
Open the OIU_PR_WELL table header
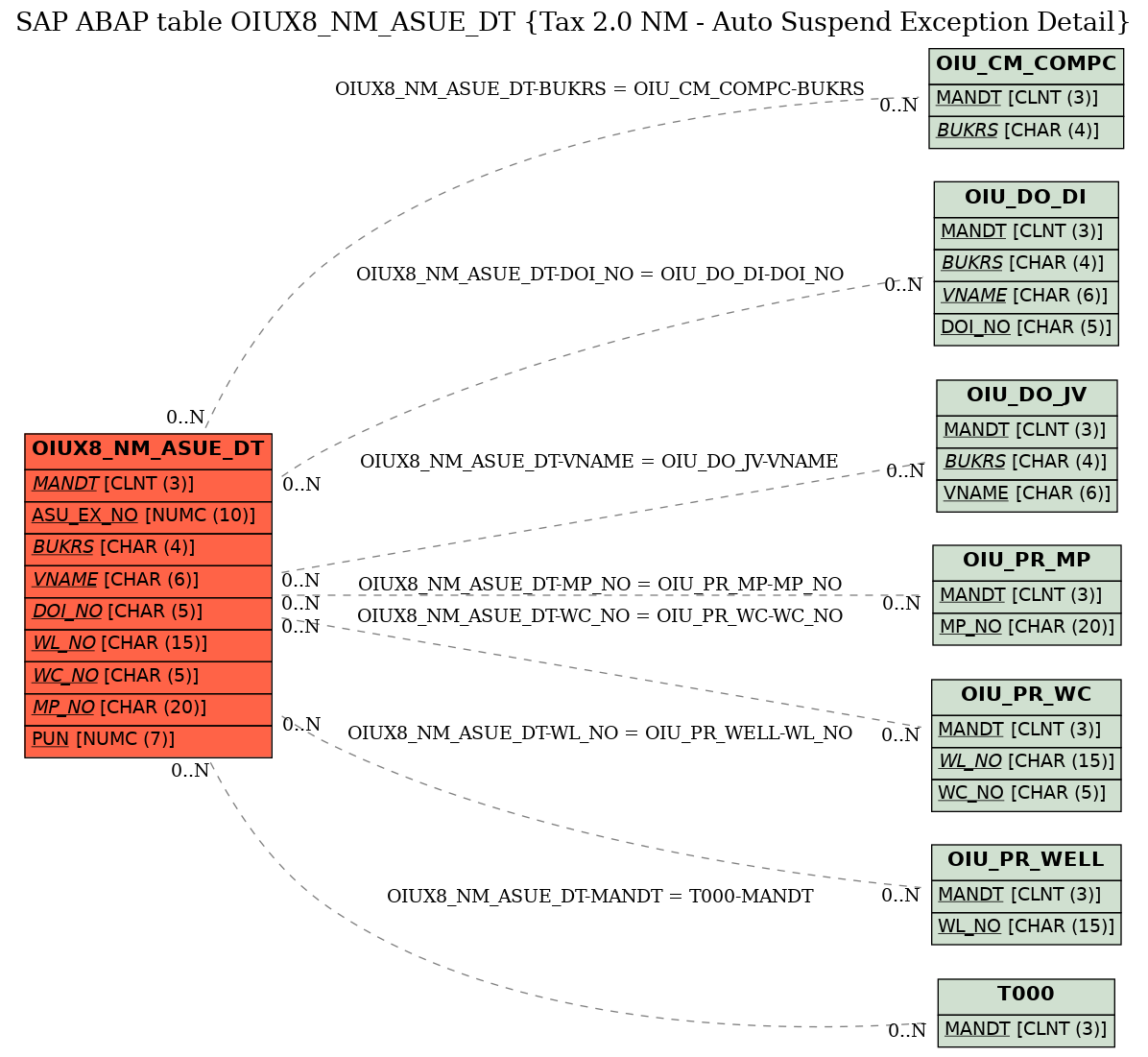tap(1026, 861)
